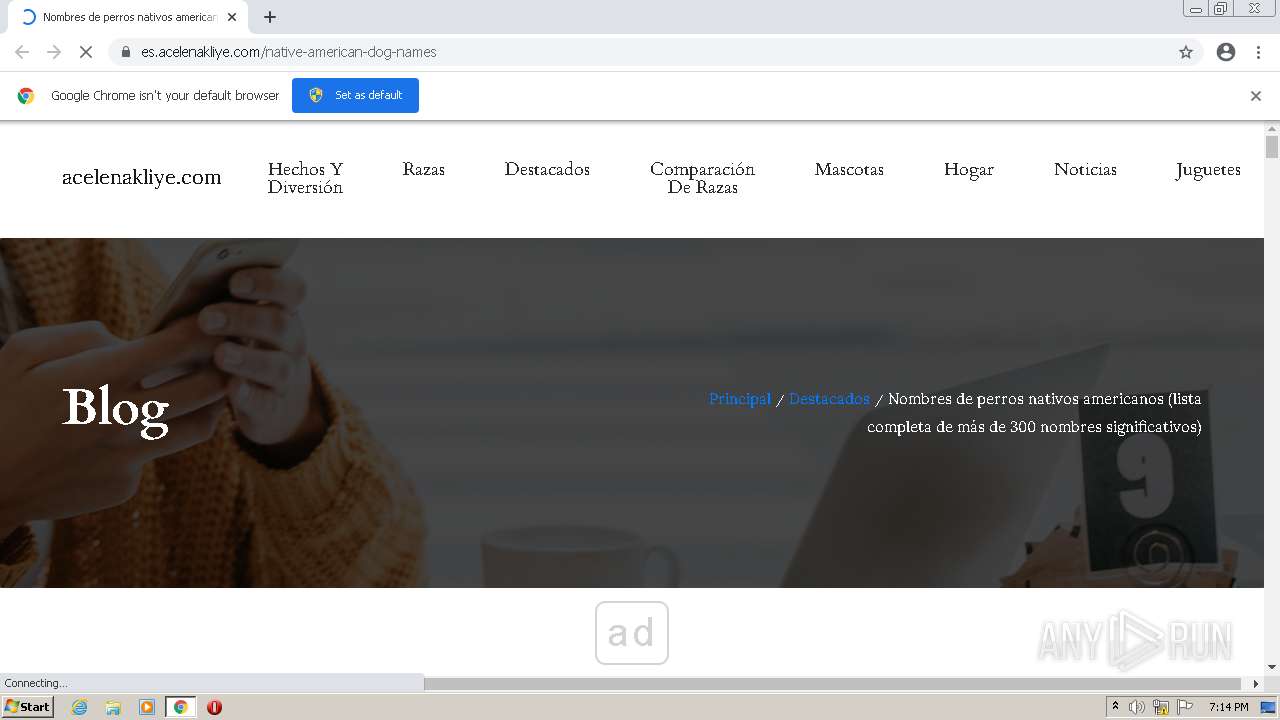
Task: Open the volume speaker tray icon
Action: click(x=1137, y=707)
